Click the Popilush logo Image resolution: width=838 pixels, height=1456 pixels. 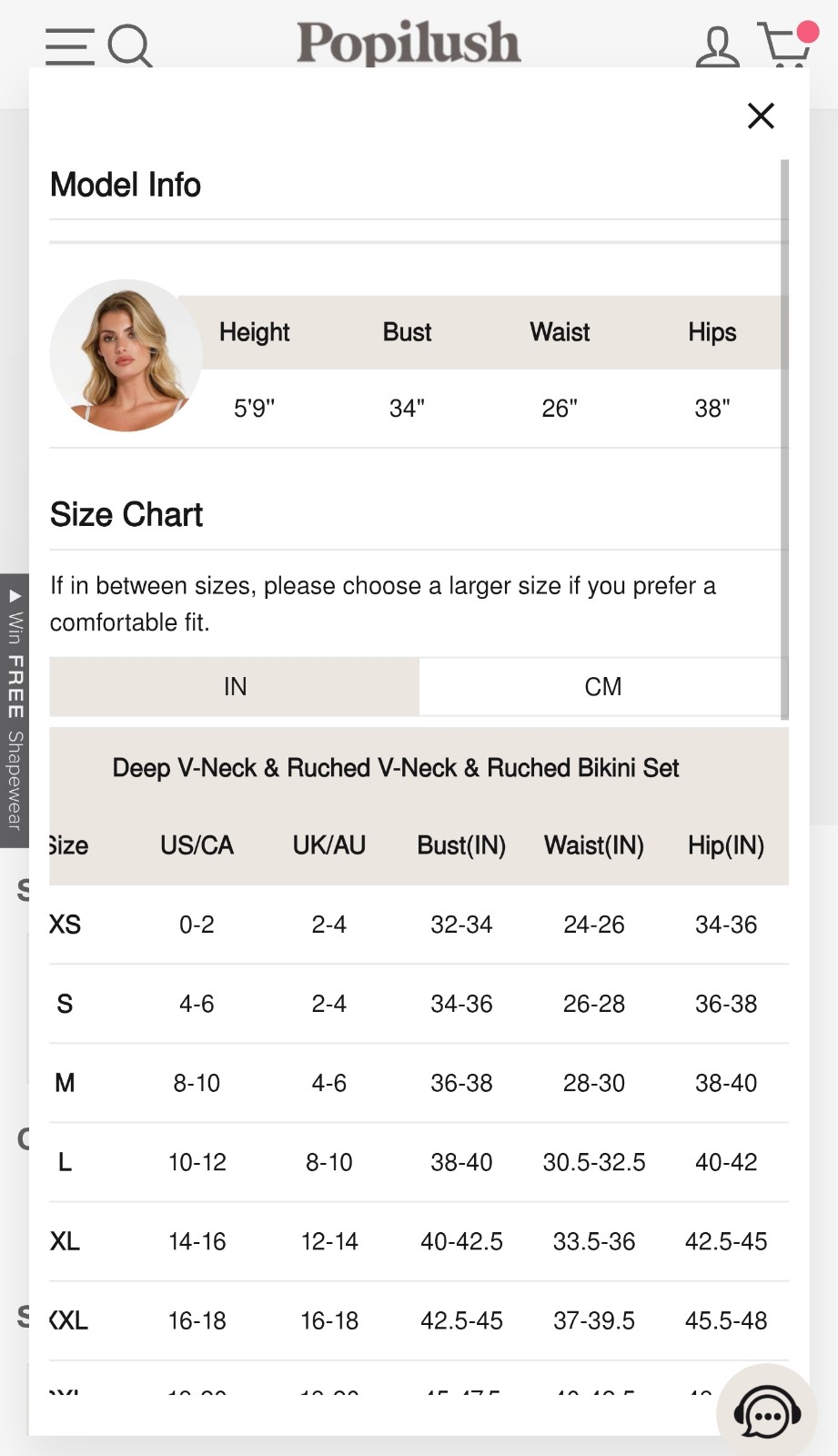(x=409, y=43)
